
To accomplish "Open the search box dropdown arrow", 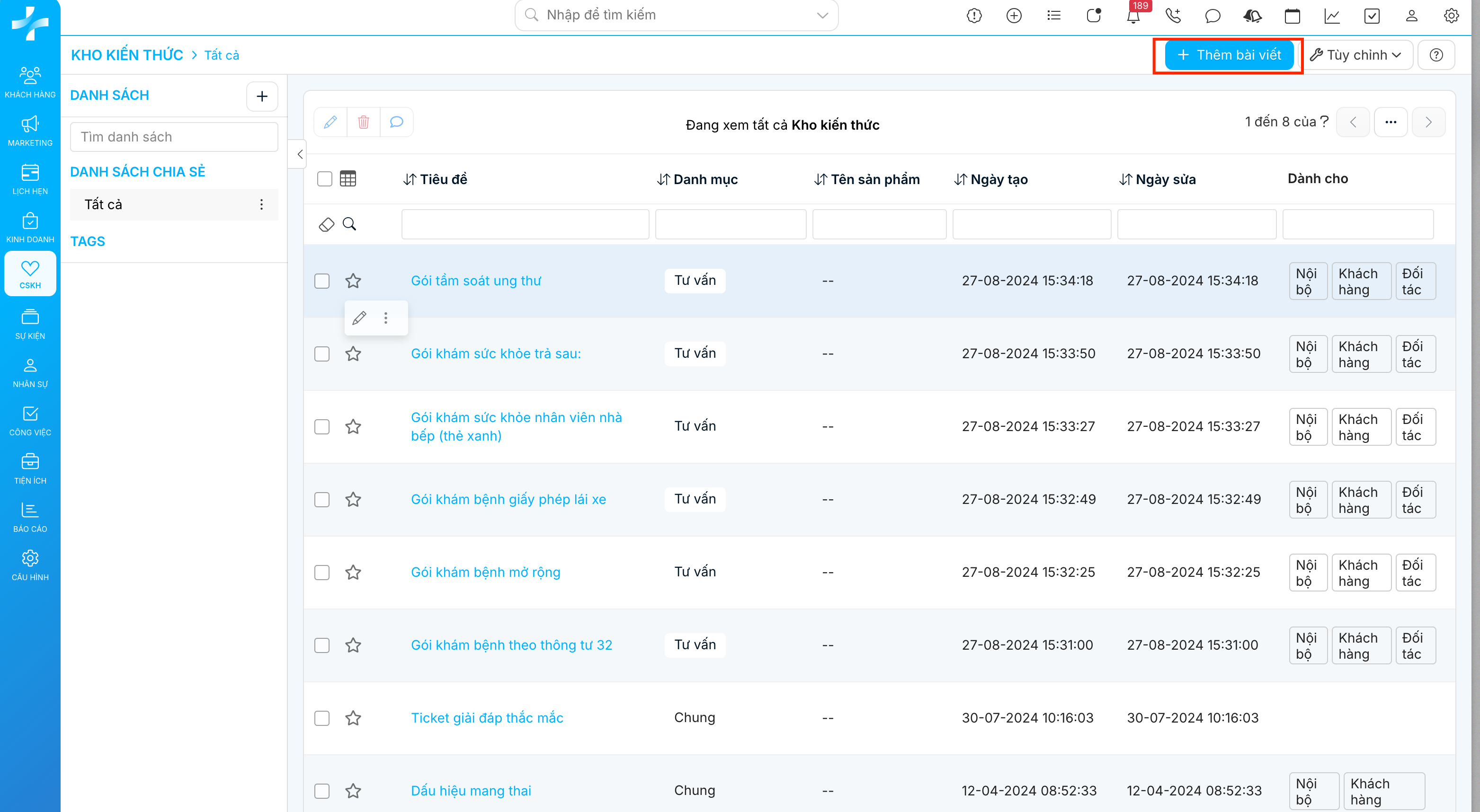I will (x=822, y=15).
